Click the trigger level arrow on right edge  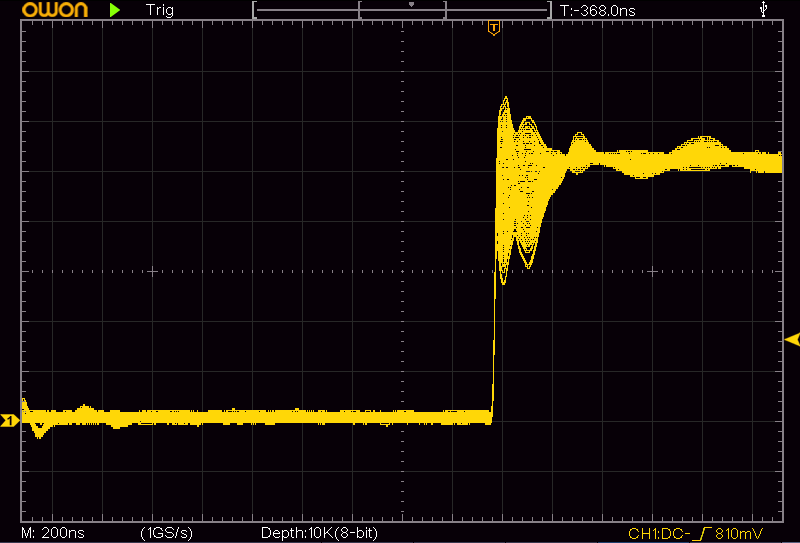click(792, 339)
